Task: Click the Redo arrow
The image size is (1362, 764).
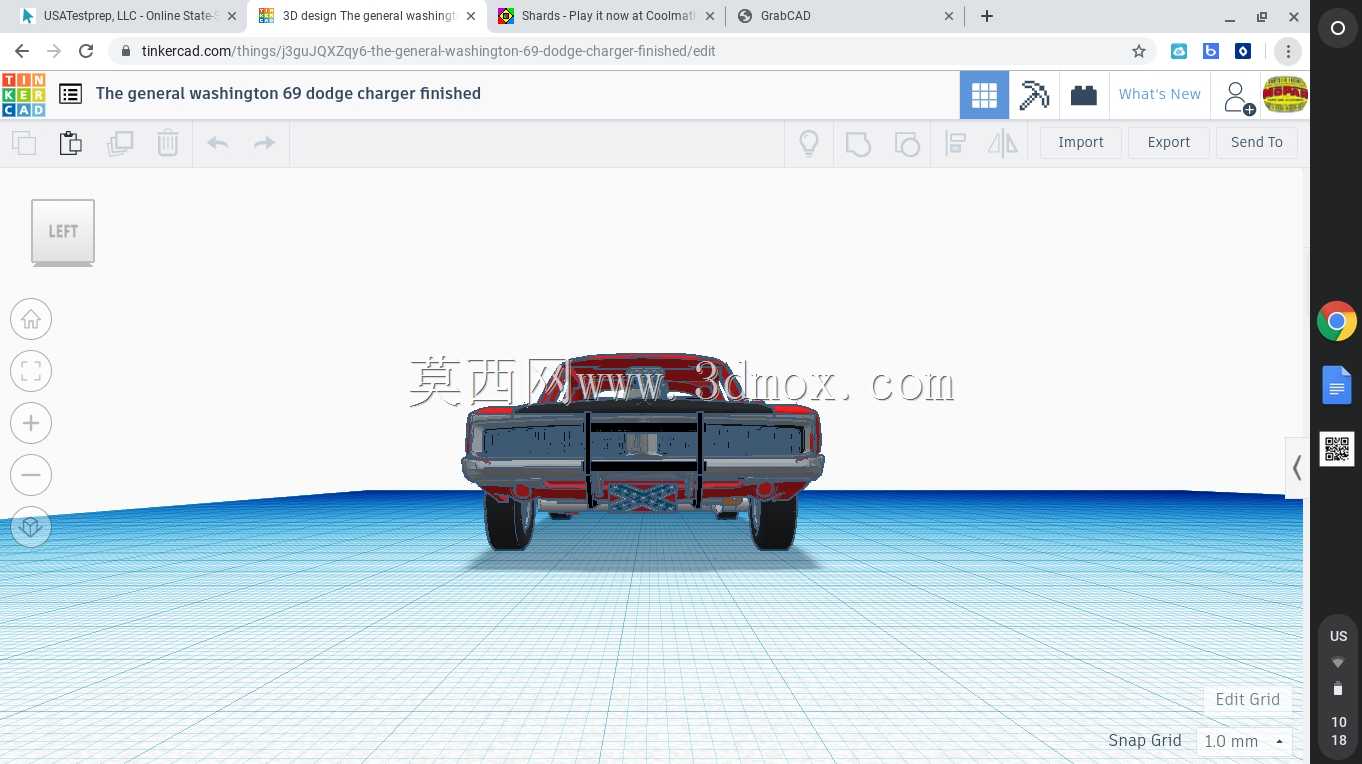Action: (264, 143)
